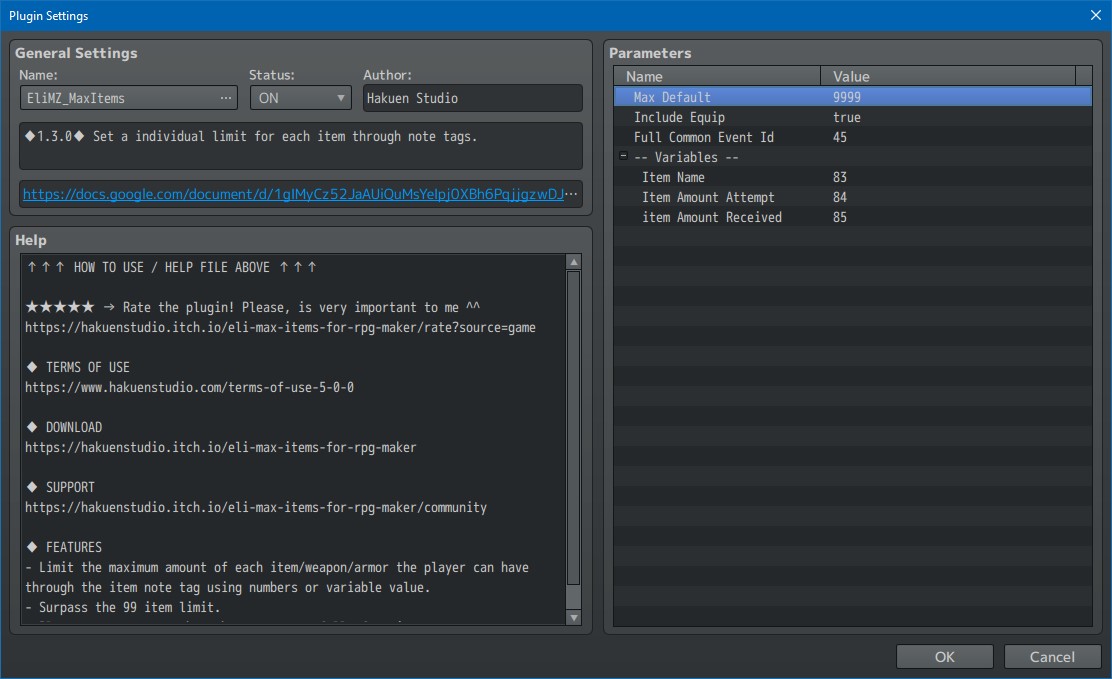The width and height of the screenshot is (1112, 679).
Task: Select the Include Equip parameter row
Action: click(679, 117)
